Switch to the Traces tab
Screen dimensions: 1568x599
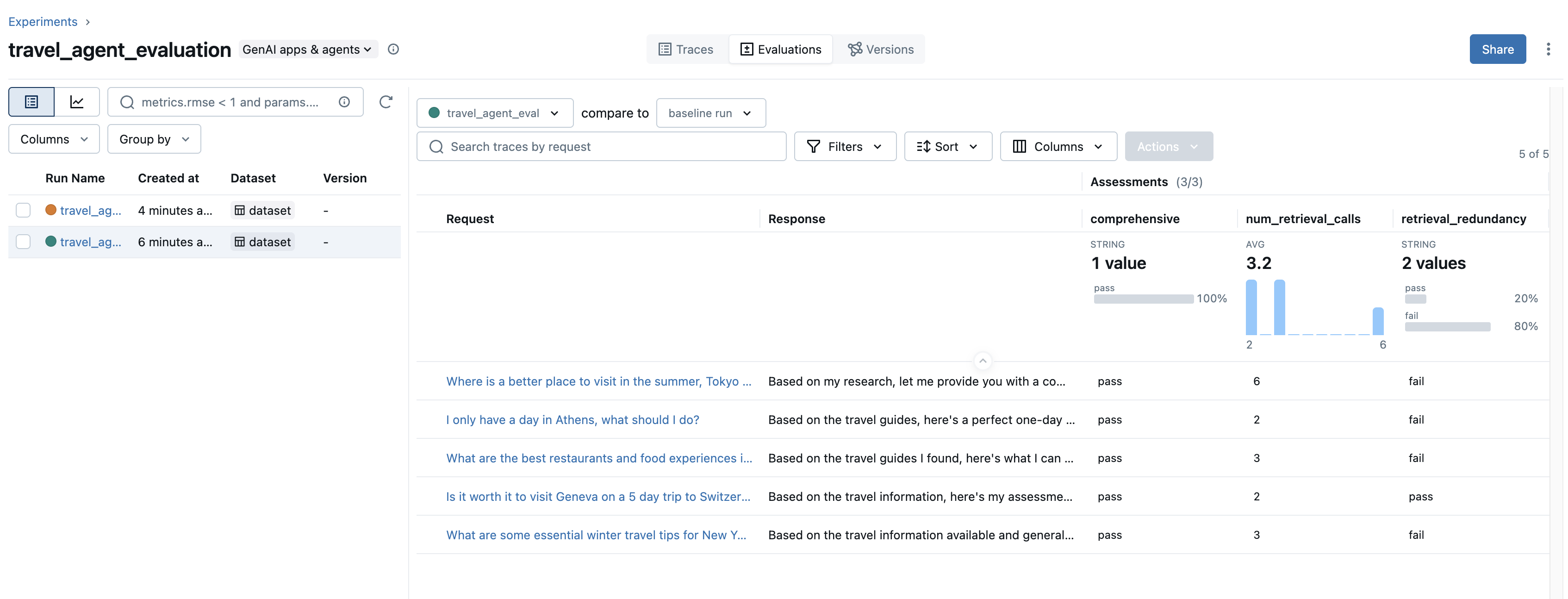coord(686,50)
